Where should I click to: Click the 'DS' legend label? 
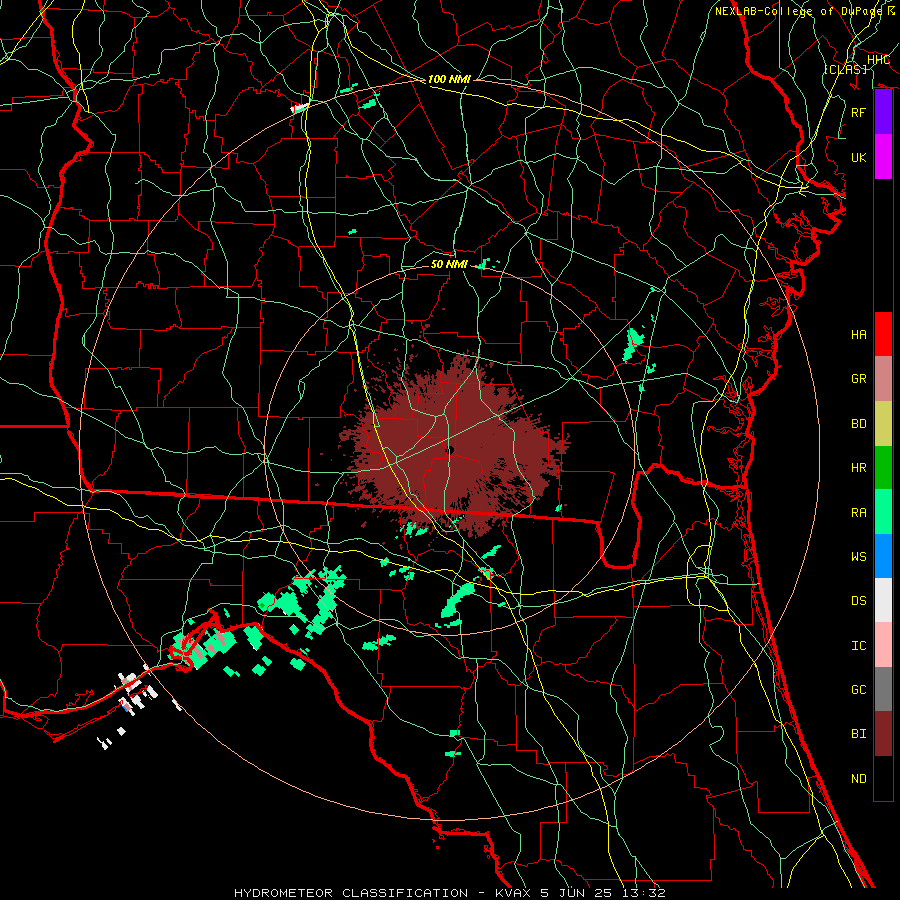[x=858, y=601]
